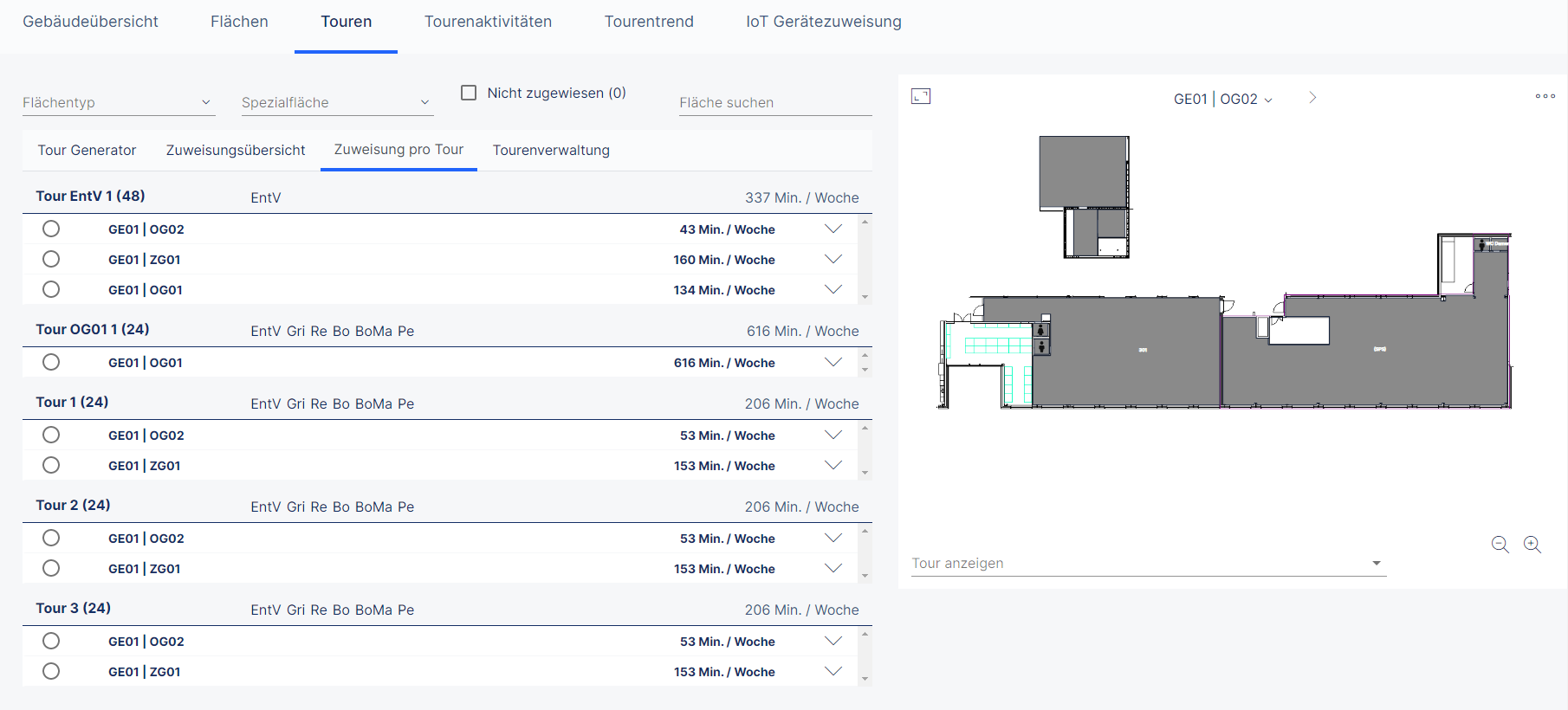Click the 337 Min. / Woche total

(x=802, y=198)
